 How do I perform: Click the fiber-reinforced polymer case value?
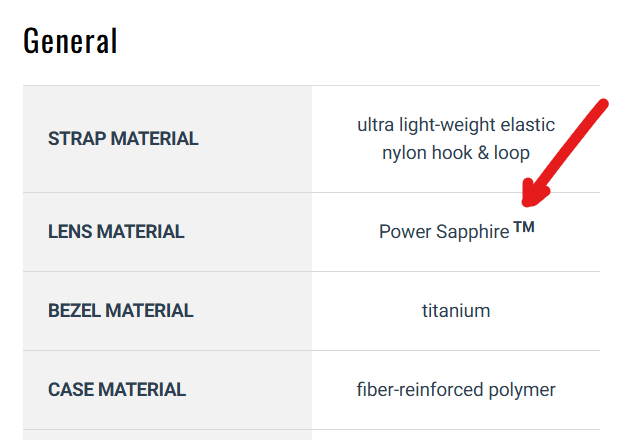coord(456,390)
